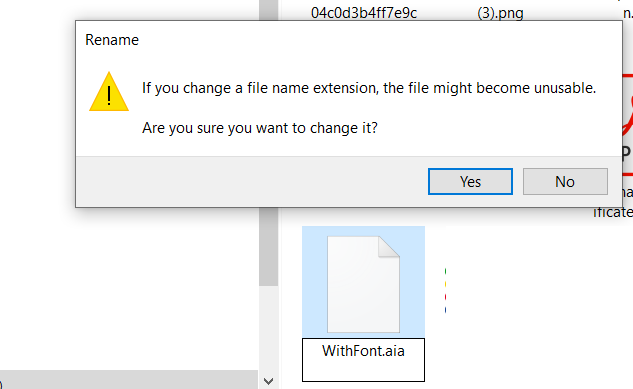Select the blank WithFont.aia file icon
This screenshot has width=633, height=389.
(x=363, y=284)
